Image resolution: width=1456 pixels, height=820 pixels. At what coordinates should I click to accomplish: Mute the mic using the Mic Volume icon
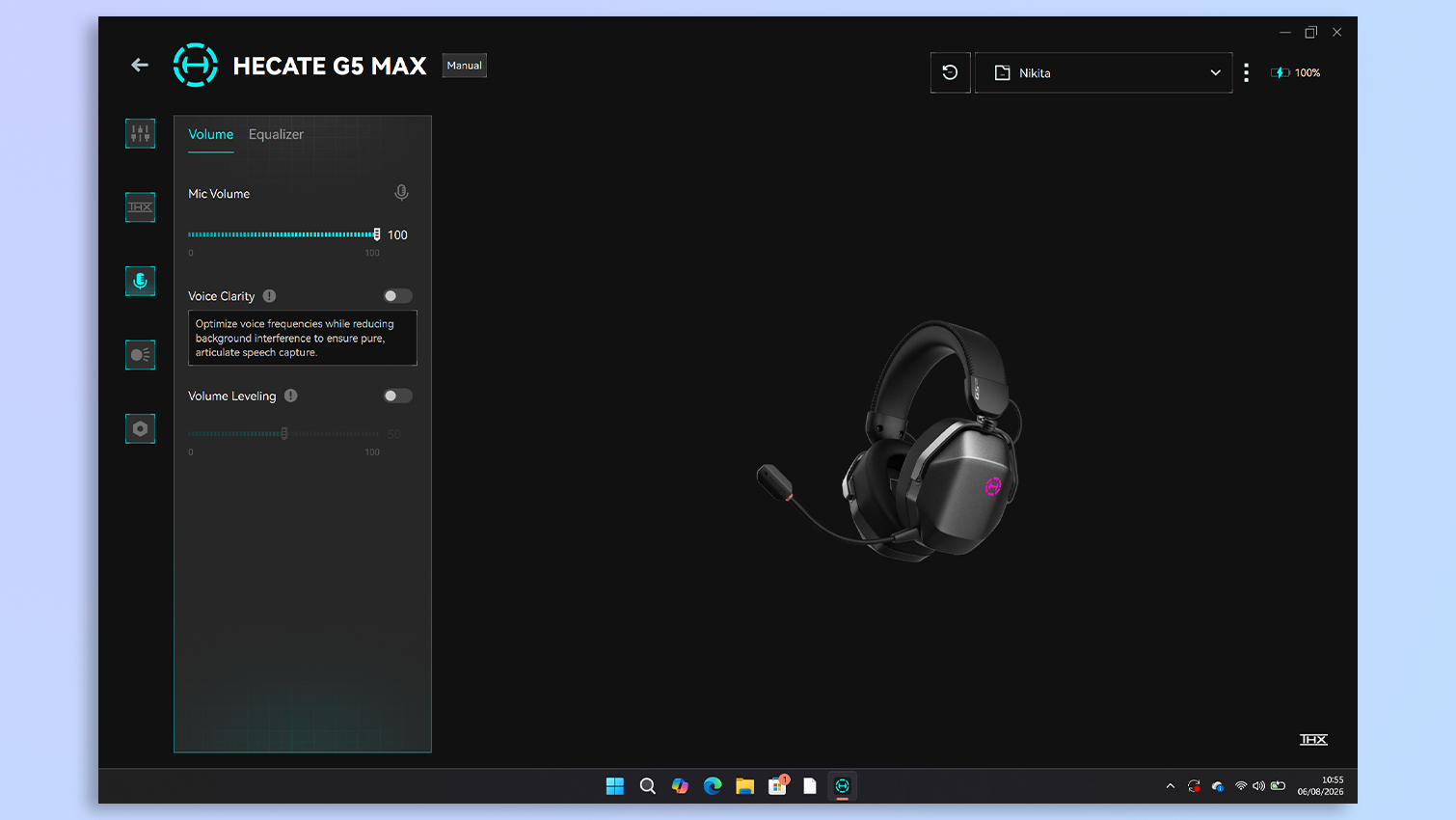pos(401,193)
